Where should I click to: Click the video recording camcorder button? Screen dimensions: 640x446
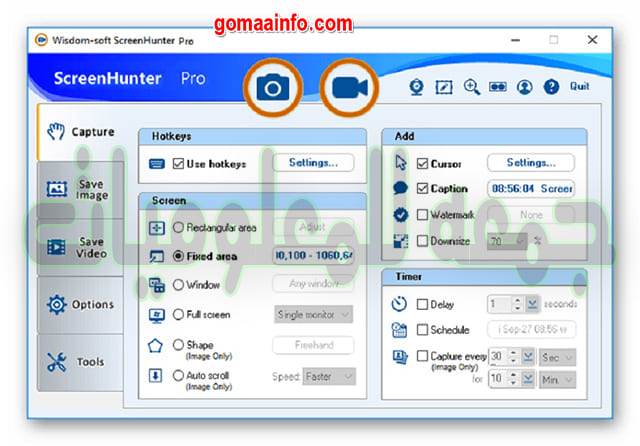349,87
